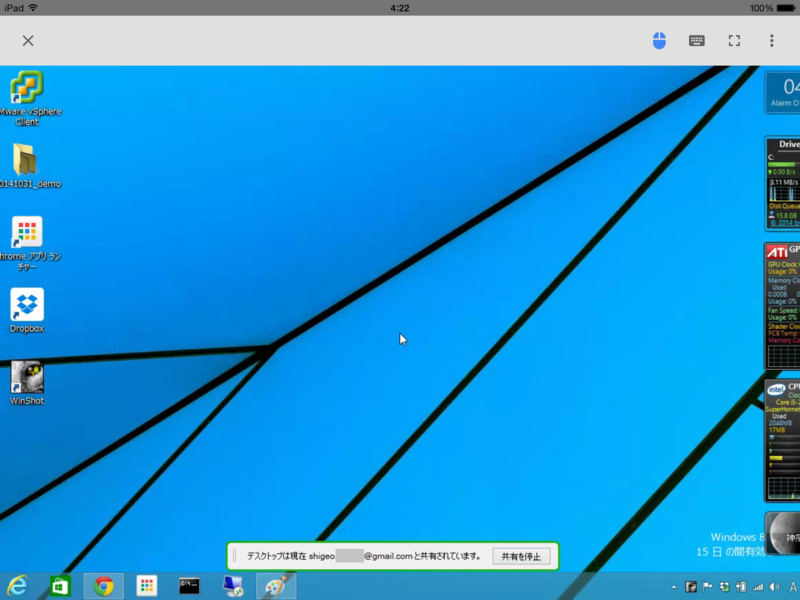Open network signal status in tray
Screen dimensions: 800x600
(x=758, y=587)
